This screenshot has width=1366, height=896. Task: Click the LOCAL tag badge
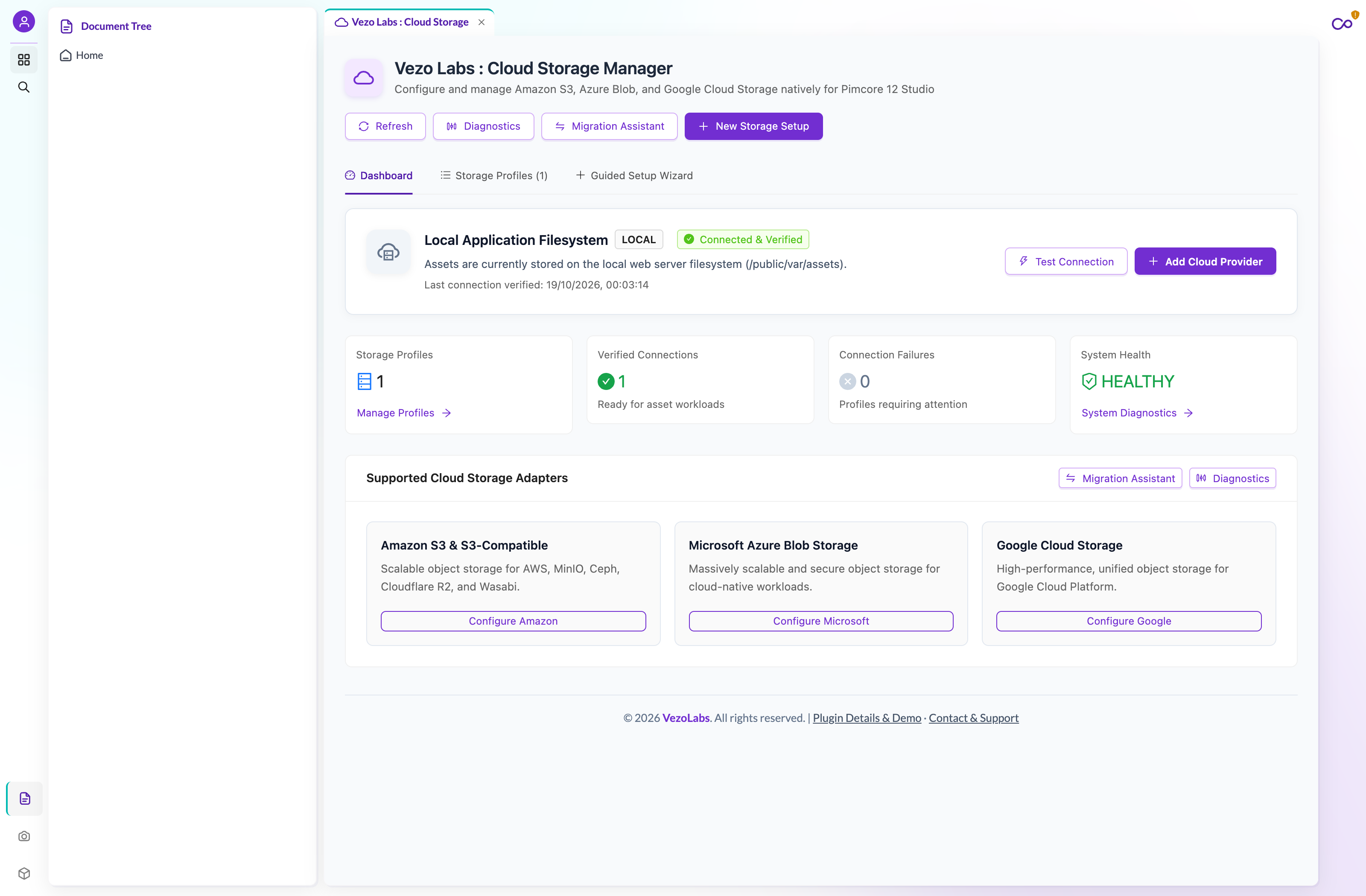pyautogui.click(x=639, y=240)
